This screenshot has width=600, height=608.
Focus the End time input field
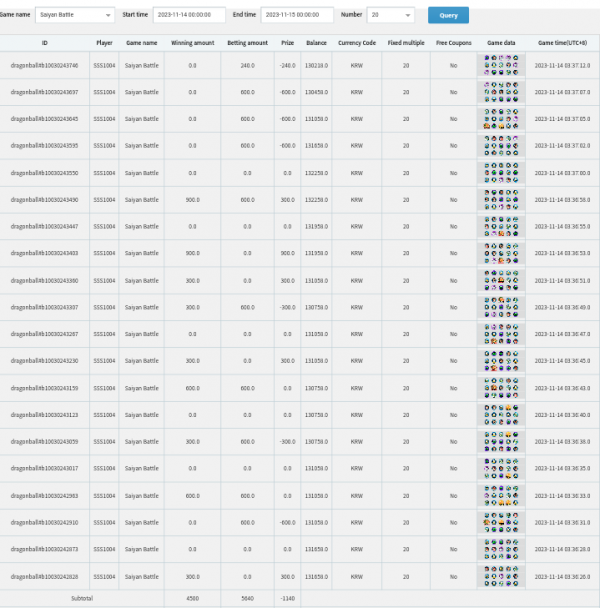click(x=297, y=15)
